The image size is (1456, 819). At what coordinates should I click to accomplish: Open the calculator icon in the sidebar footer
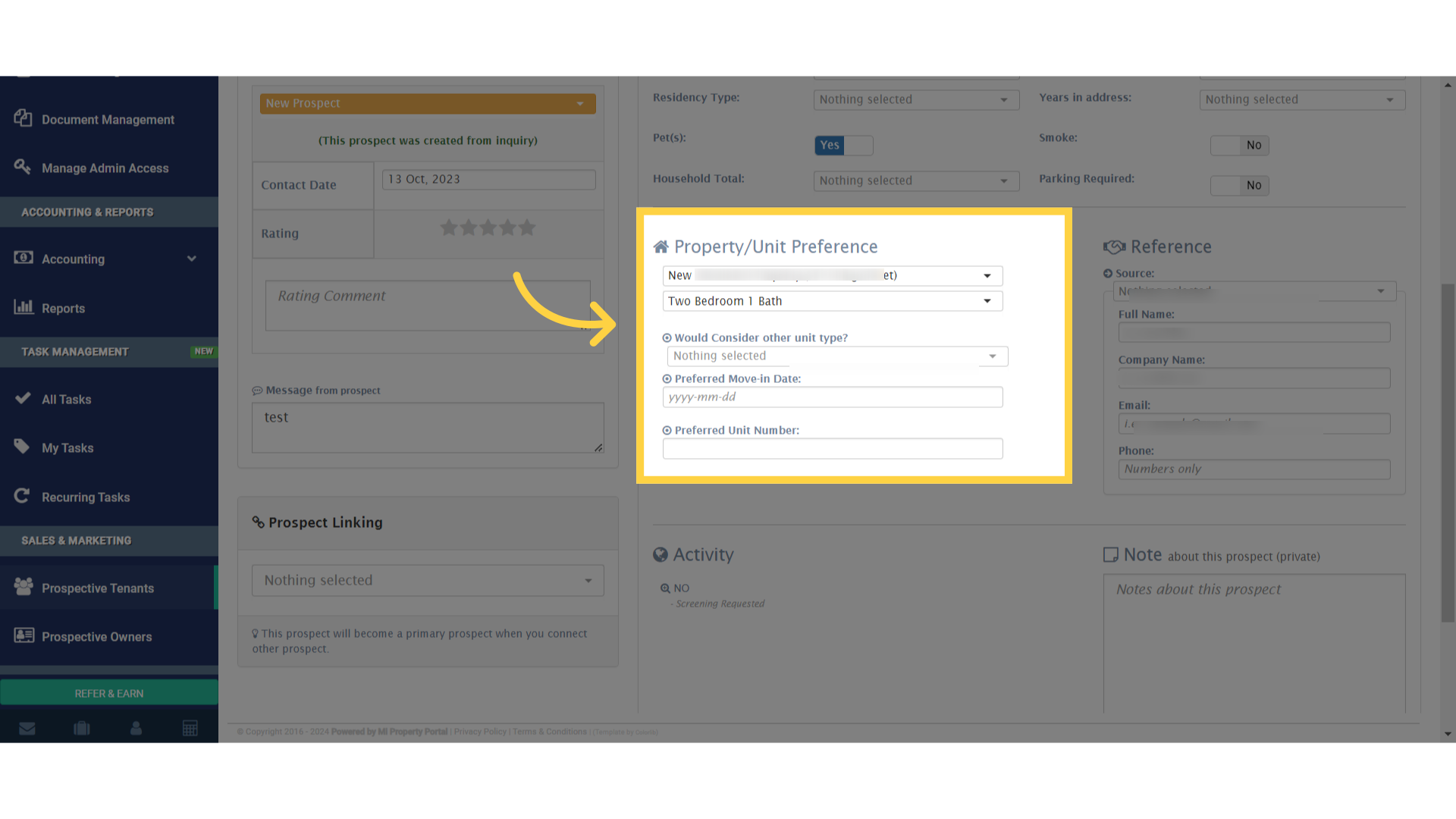(x=190, y=728)
